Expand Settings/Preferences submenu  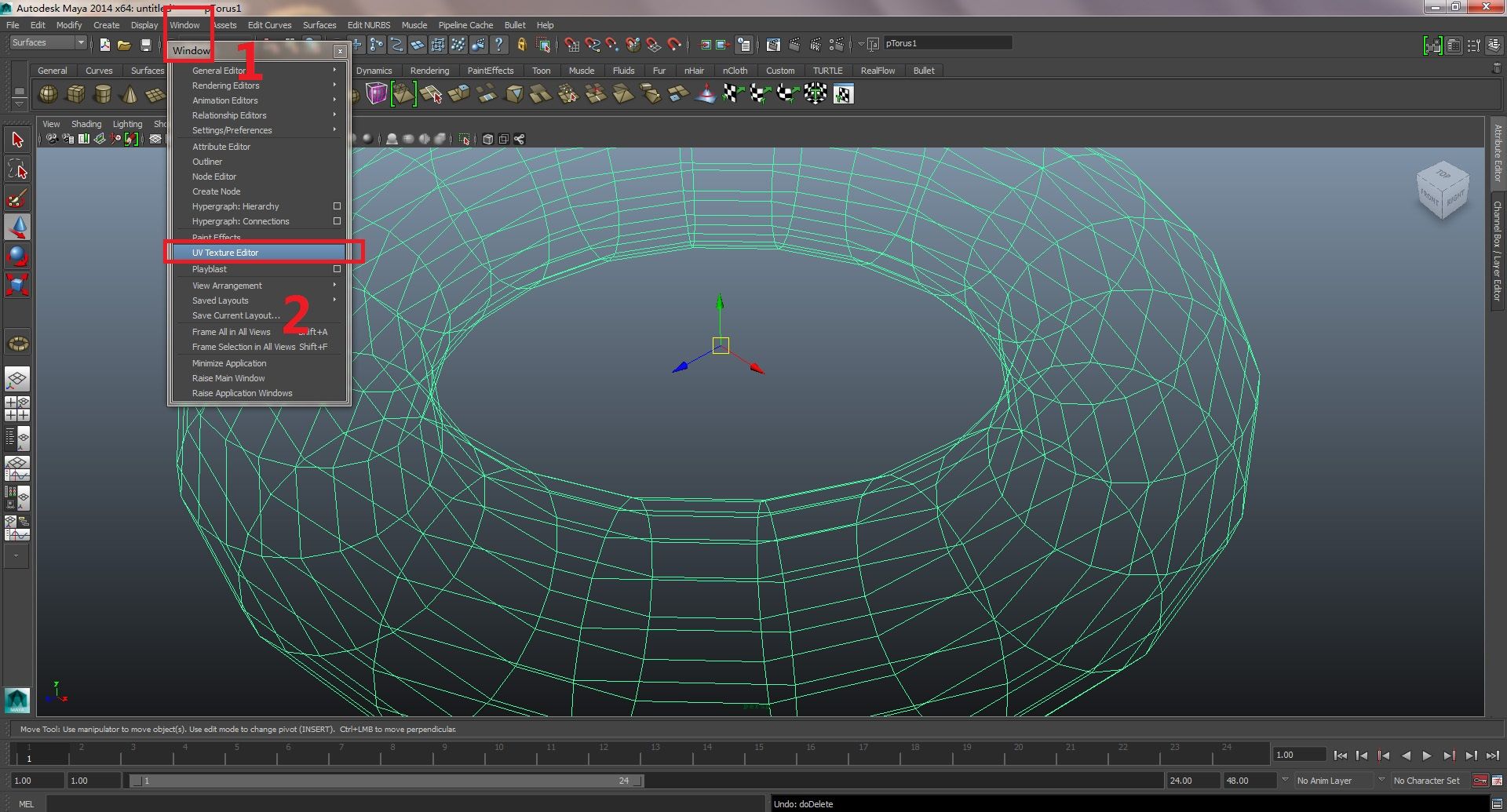tap(261, 130)
